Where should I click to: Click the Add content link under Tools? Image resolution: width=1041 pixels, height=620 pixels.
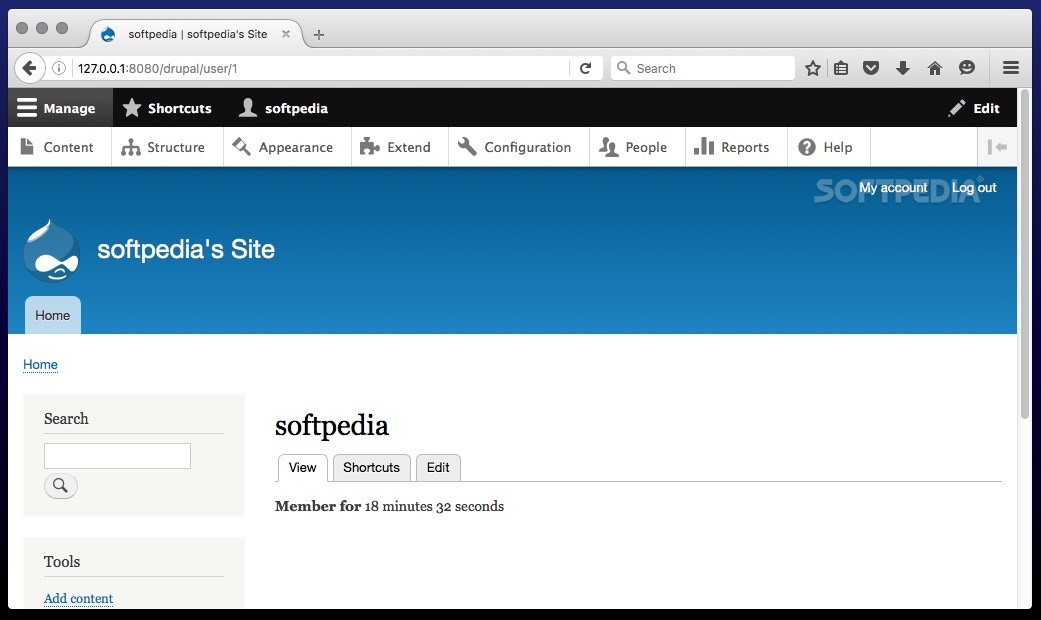[x=78, y=599]
